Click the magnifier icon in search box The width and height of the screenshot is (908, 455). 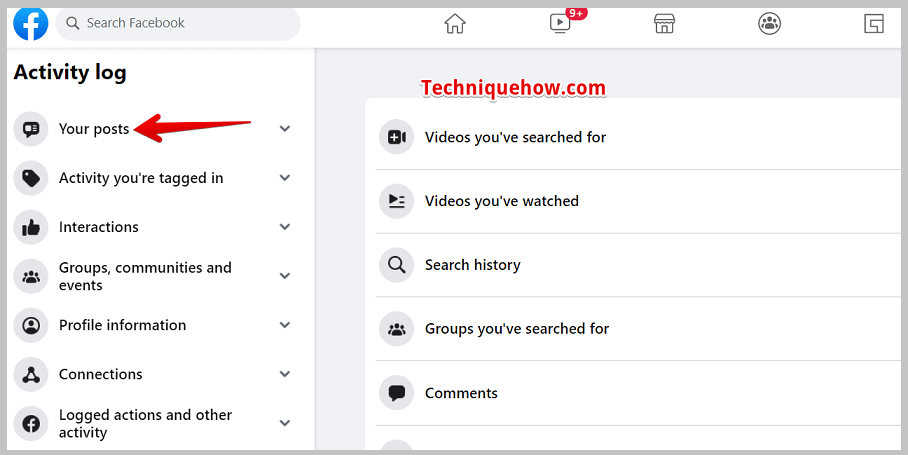[x=72, y=23]
